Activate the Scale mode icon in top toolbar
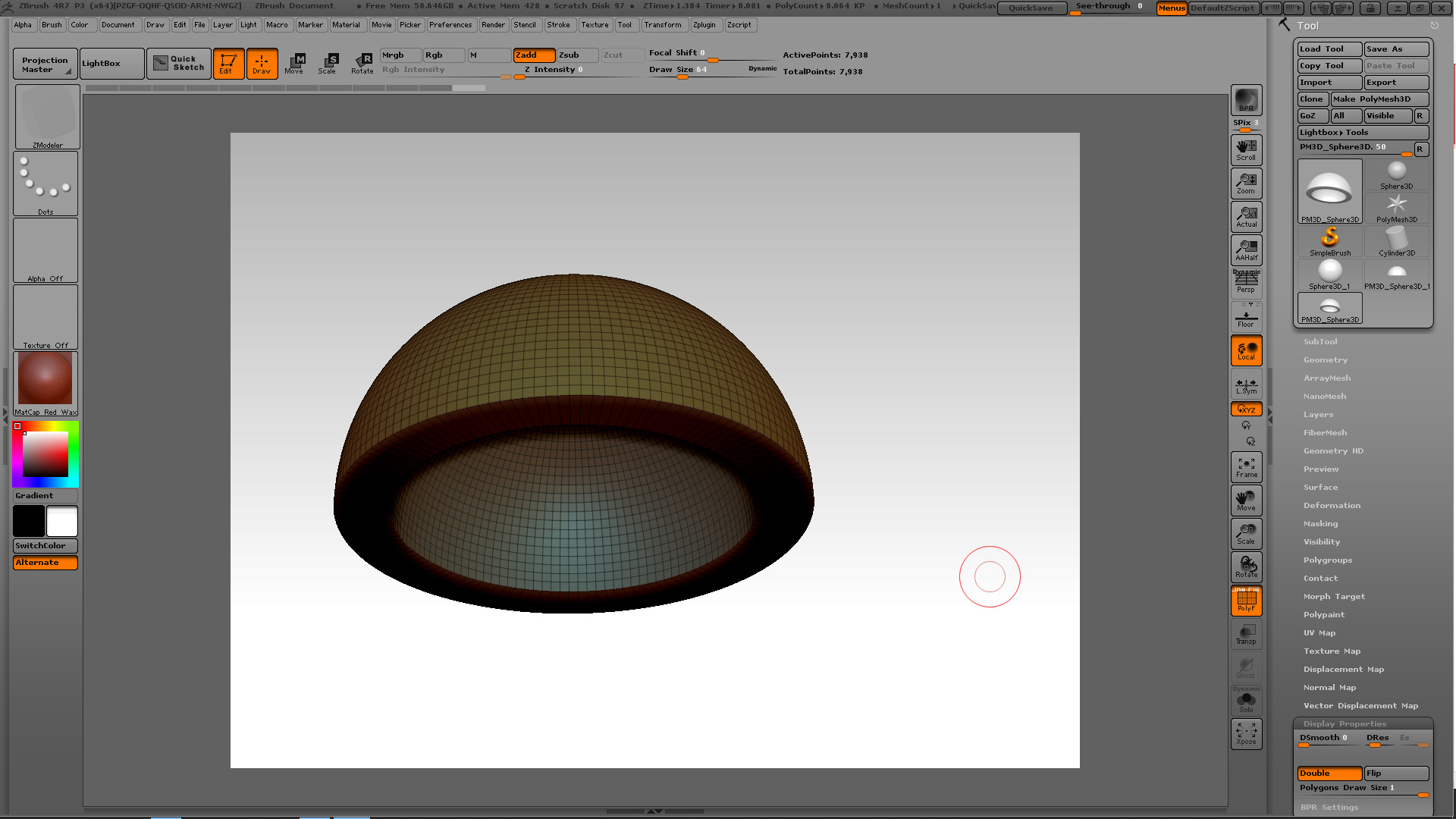Viewport: 1456px width, 819px height. coord(328,63)
